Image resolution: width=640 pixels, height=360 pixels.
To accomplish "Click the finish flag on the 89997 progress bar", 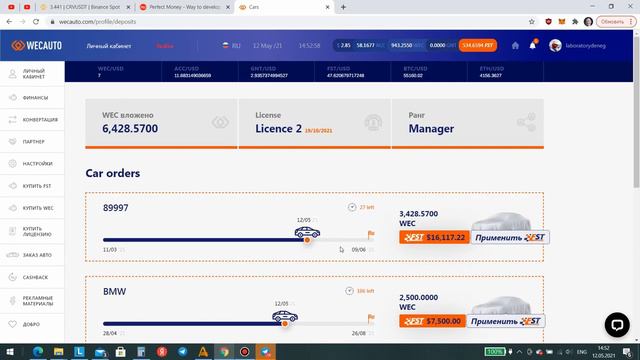I will 371,235.
